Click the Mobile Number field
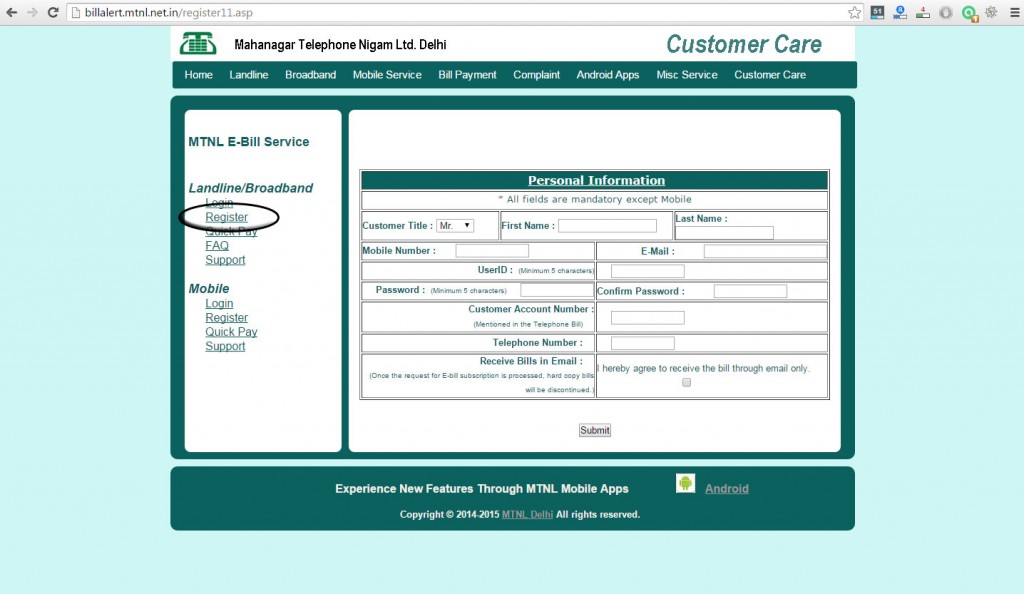The image size is (1024, 594). (492, 251)
